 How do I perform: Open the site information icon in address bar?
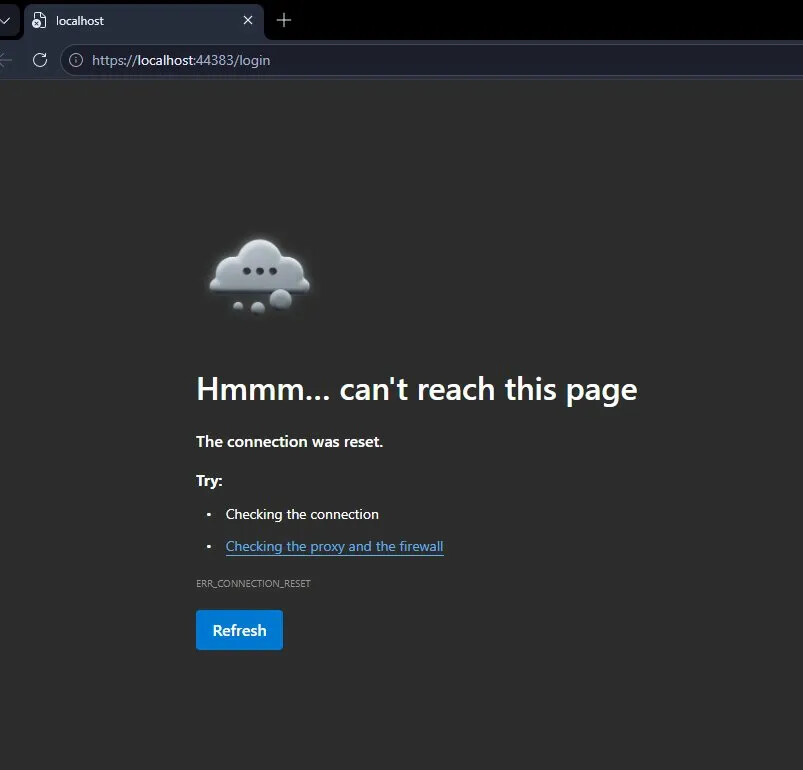click(x=76, y=60)
